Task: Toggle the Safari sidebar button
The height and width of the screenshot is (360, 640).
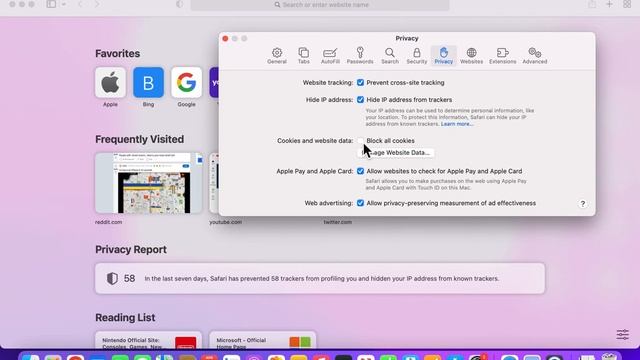Action: [51, 4]
